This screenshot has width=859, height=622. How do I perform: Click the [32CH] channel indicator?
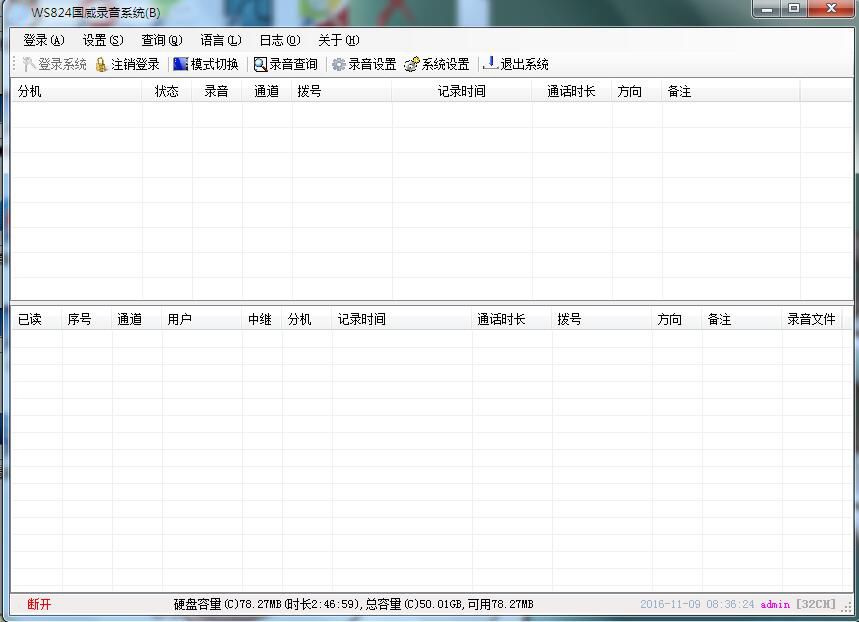816,604
